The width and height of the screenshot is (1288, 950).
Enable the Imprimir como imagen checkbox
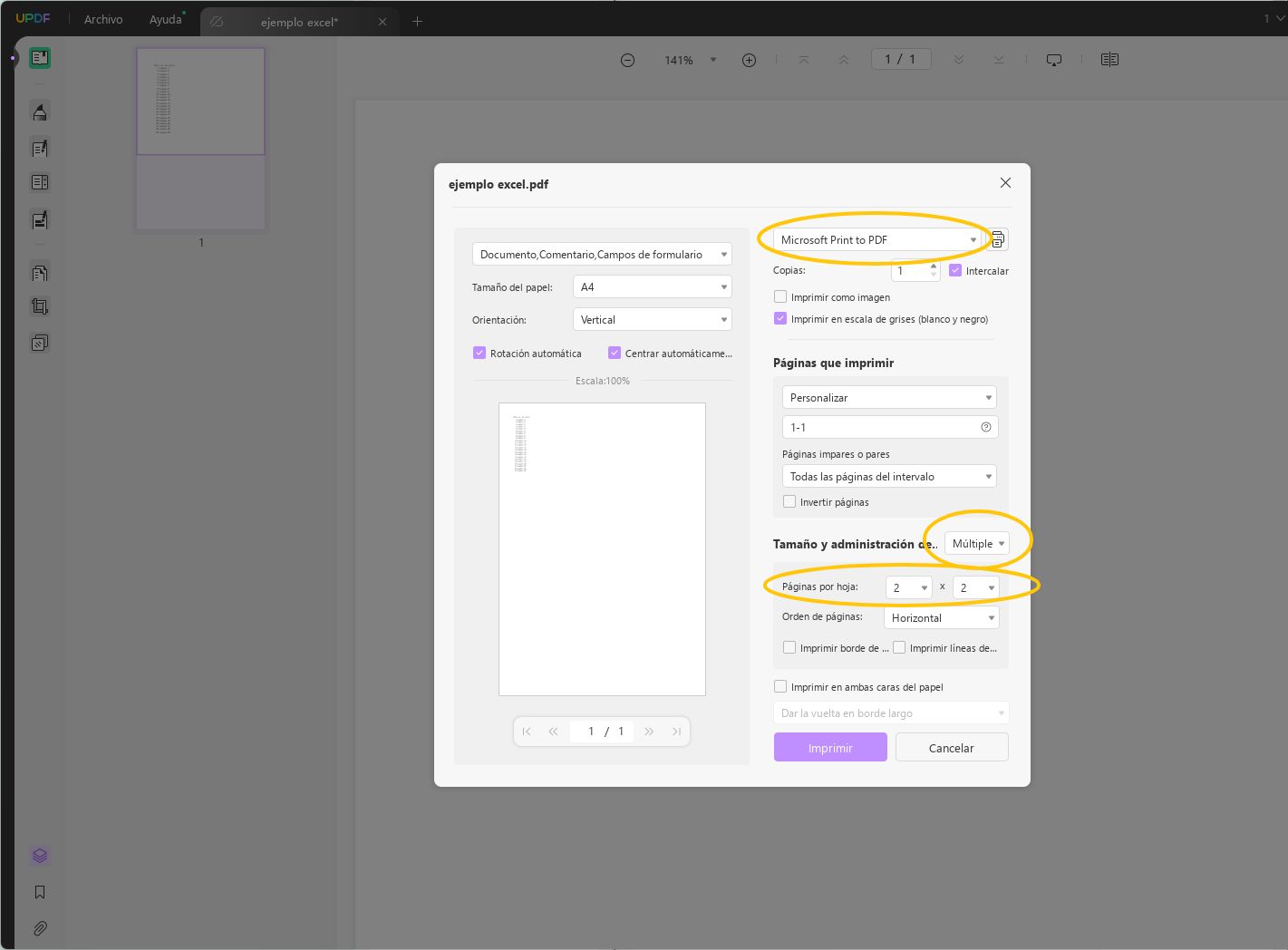pyautogui.click(x=780, y=296)
